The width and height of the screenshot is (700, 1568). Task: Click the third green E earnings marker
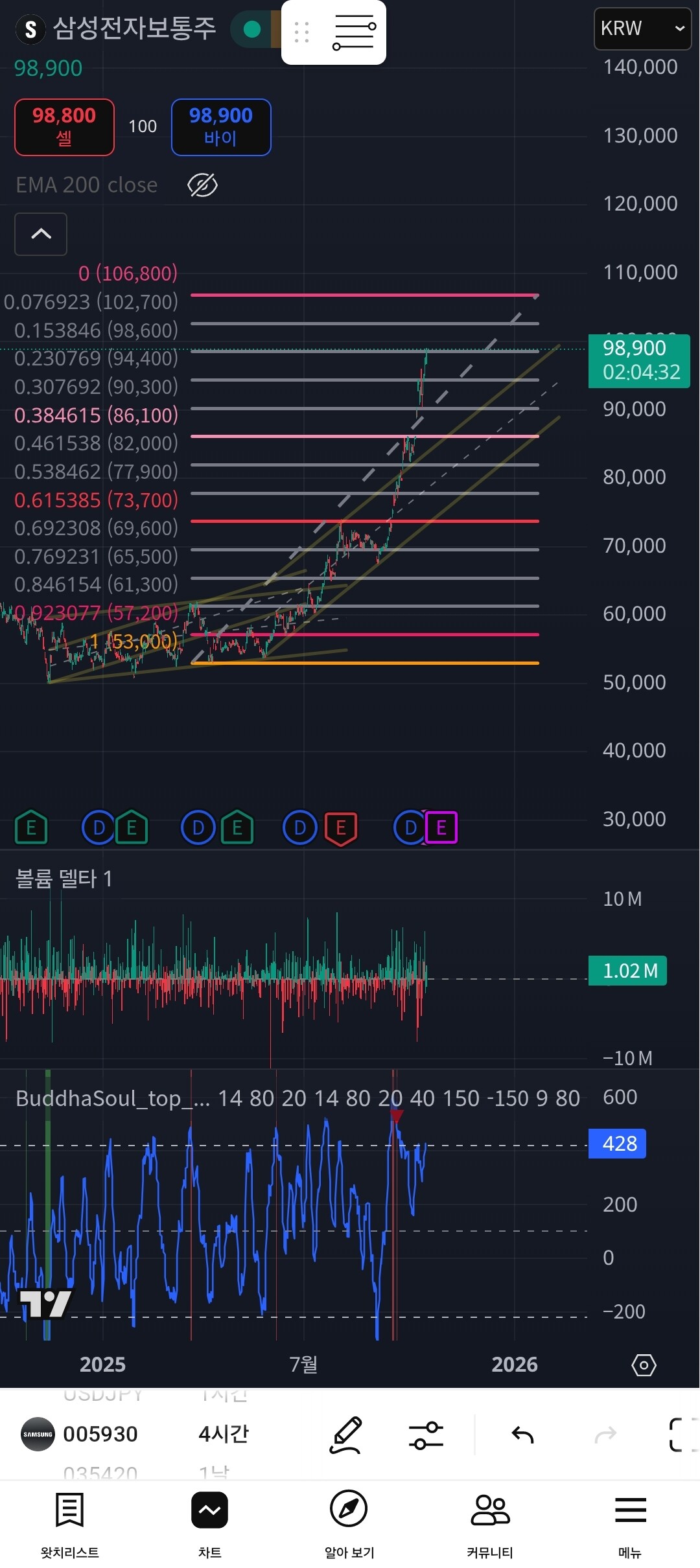[x=237, y=827]
